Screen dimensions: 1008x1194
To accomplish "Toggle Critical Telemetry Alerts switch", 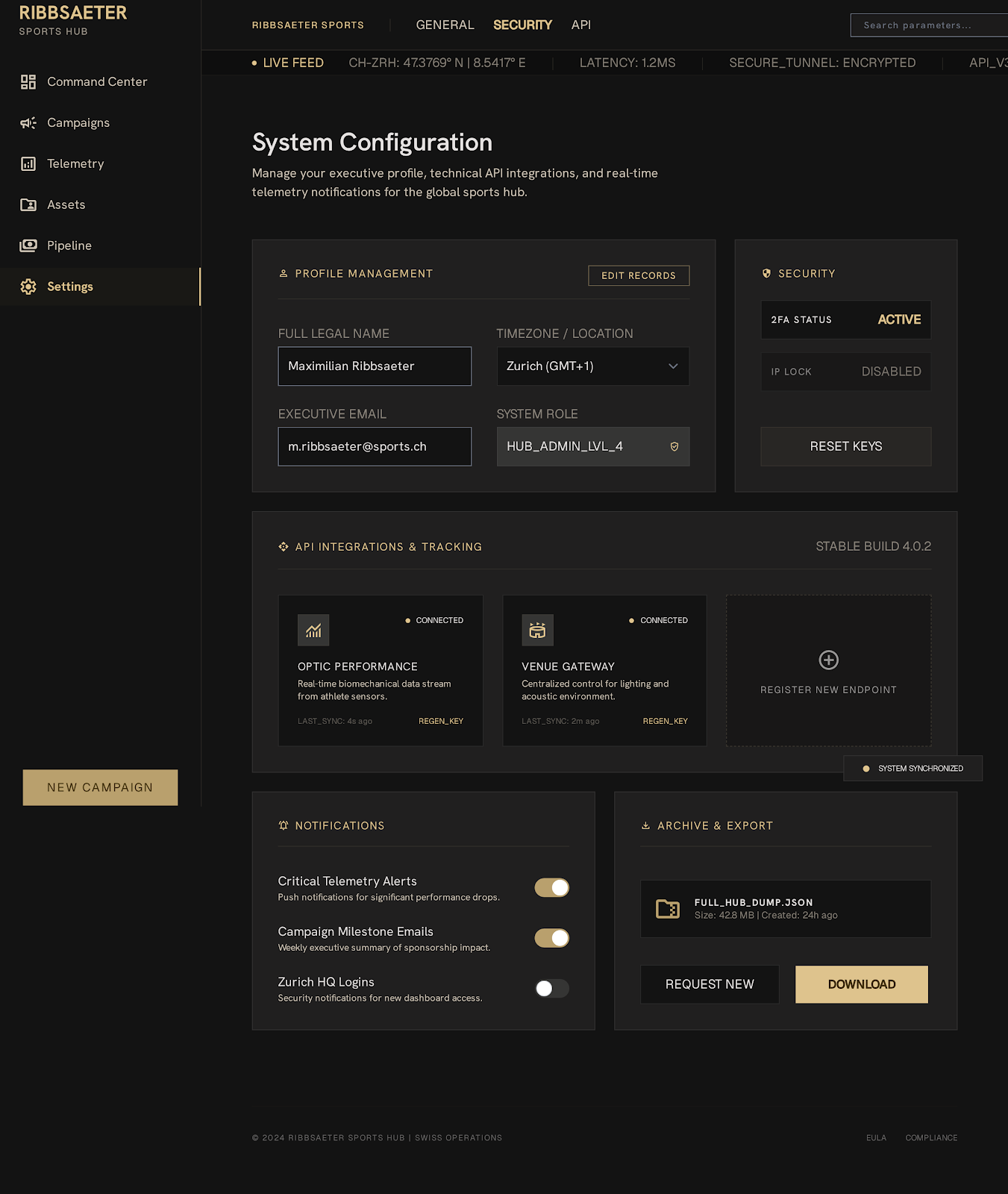I will point(552,887).
